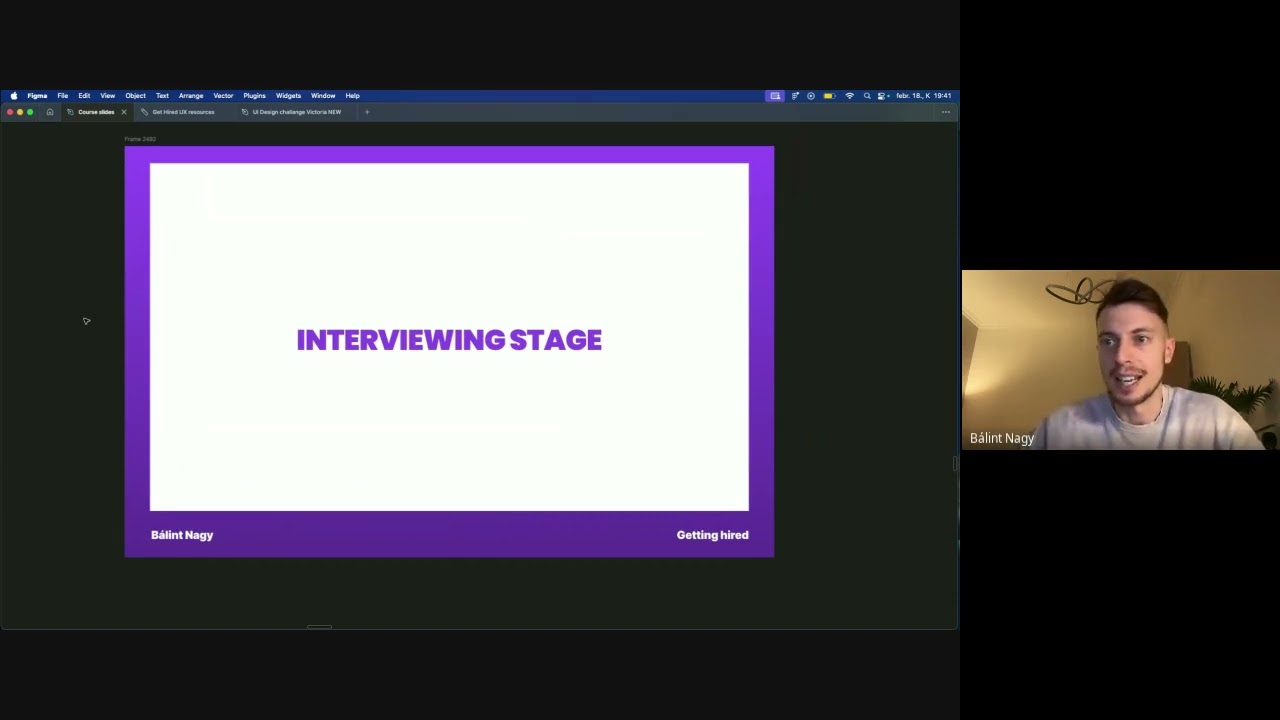The height and width of the screenshot is (720, 1280).
Task: Open the Widgets menu
Action: (x=288, y=96)
